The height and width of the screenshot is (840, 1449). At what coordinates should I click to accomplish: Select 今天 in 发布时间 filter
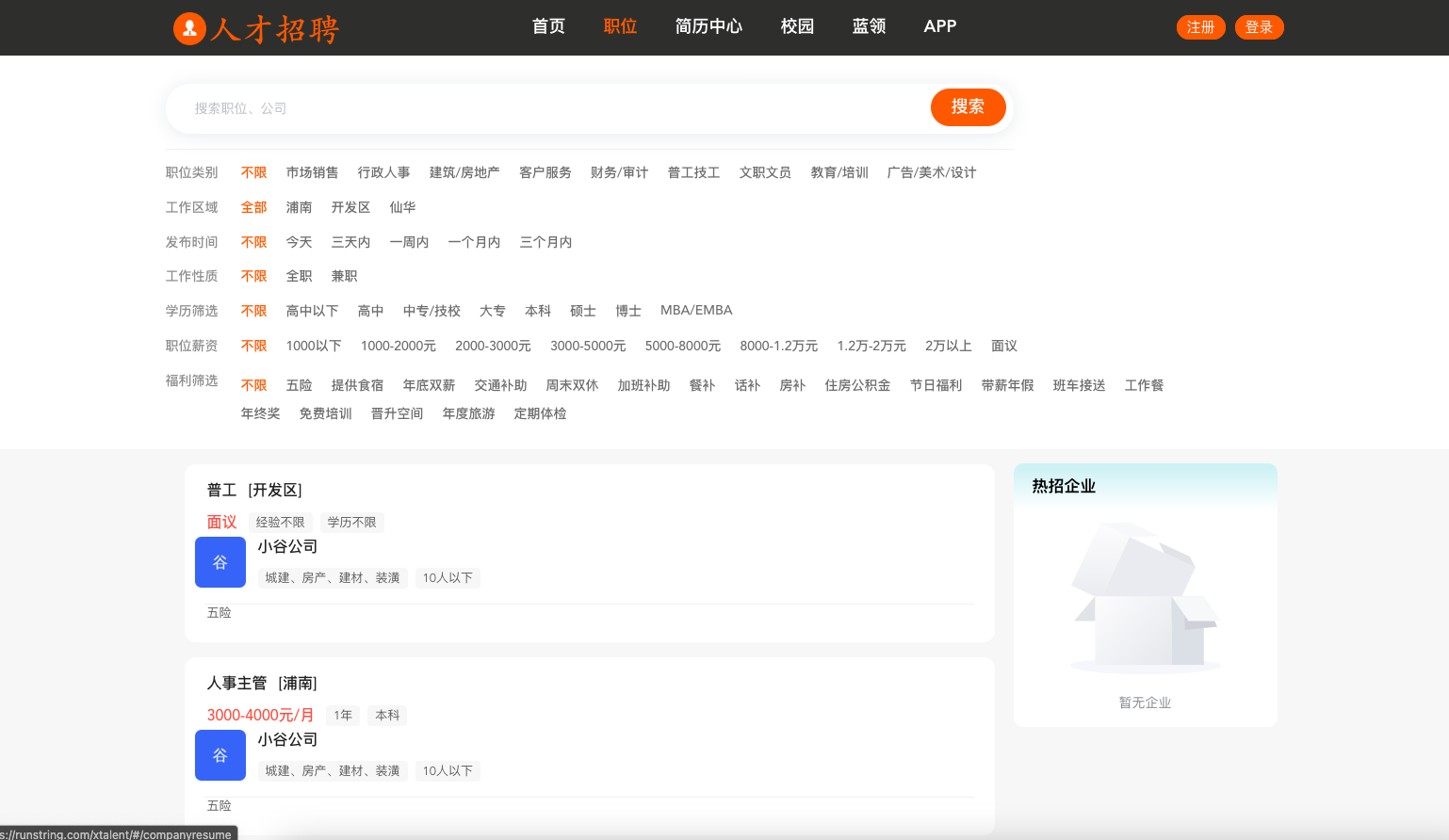299,242
